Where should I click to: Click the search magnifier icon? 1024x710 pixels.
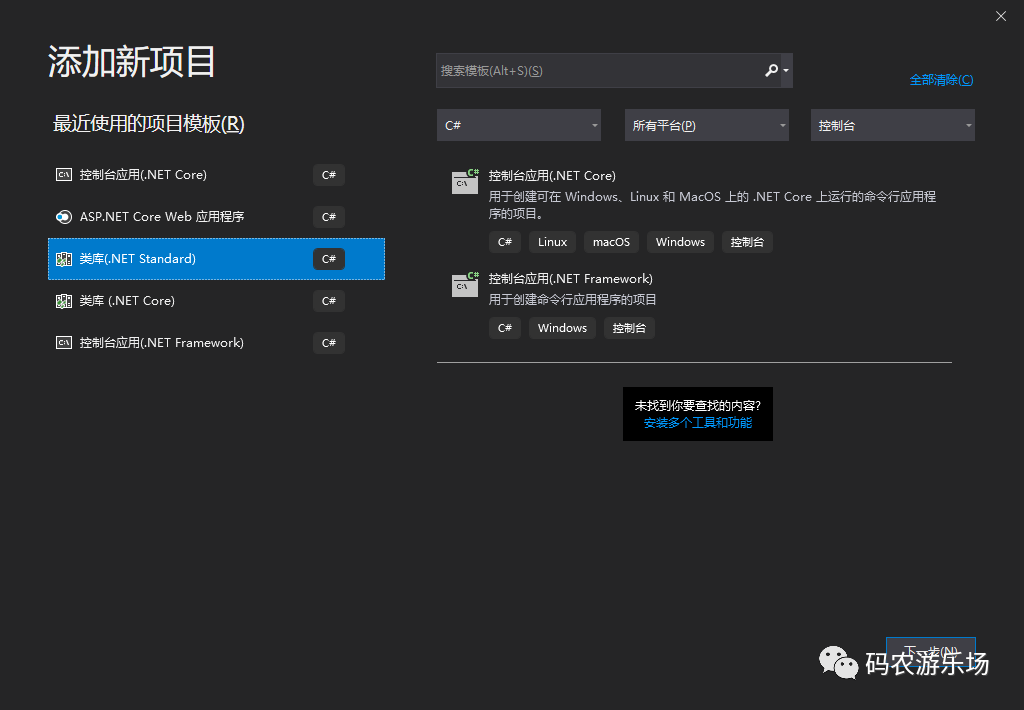[x=771, y=70]
